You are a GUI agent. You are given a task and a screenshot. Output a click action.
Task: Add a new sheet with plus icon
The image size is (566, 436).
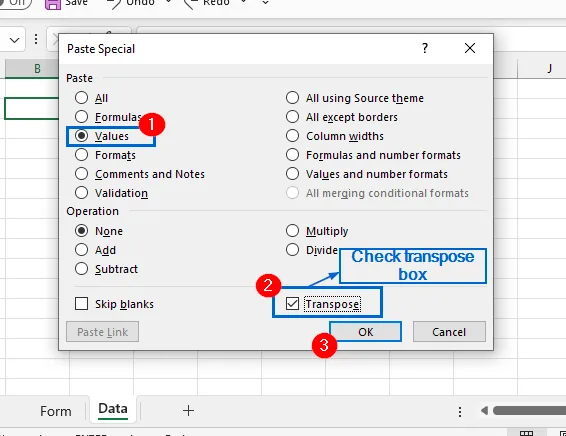coord(188,410)
